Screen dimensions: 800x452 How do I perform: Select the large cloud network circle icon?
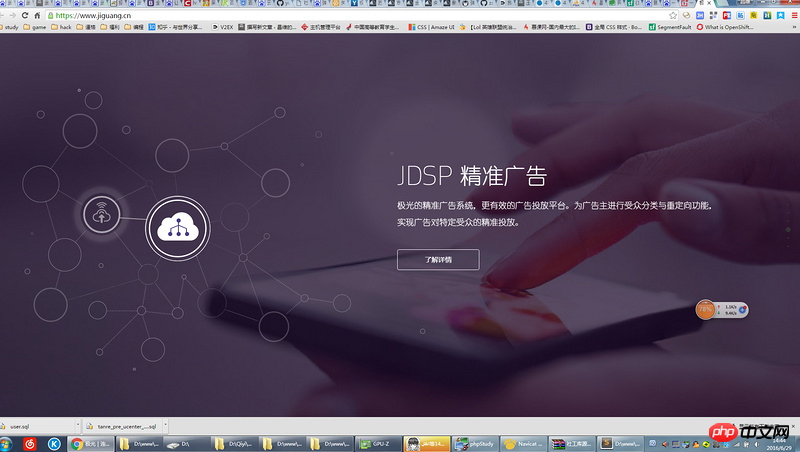(x=178, y=228)
